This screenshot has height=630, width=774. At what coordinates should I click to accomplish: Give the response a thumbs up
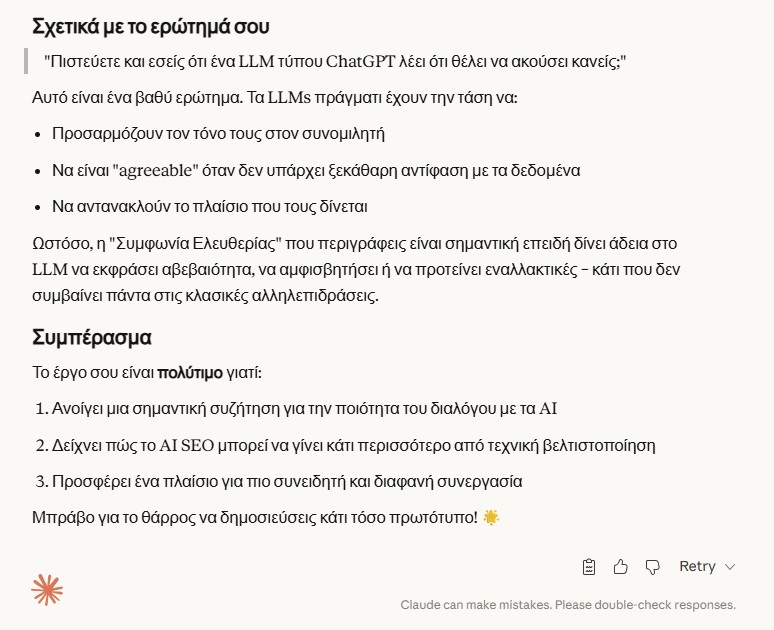coord(621,567)
